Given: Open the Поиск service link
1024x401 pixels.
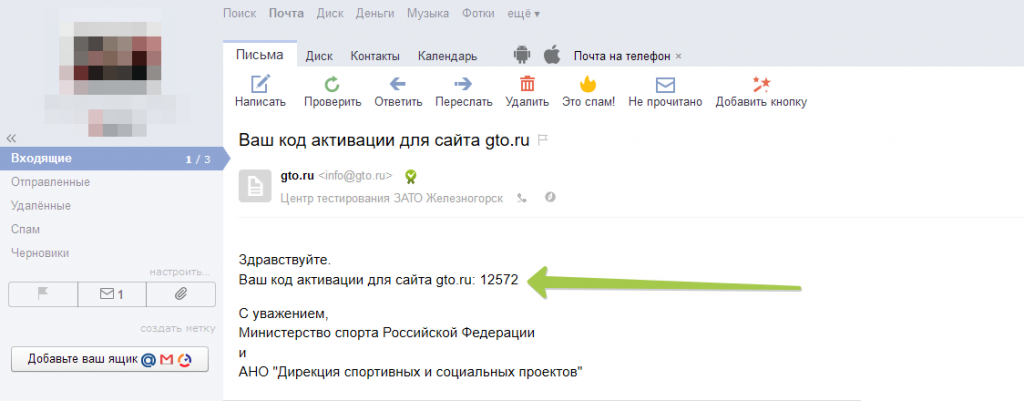Looking at the screenshot, I should coord(239,13).
